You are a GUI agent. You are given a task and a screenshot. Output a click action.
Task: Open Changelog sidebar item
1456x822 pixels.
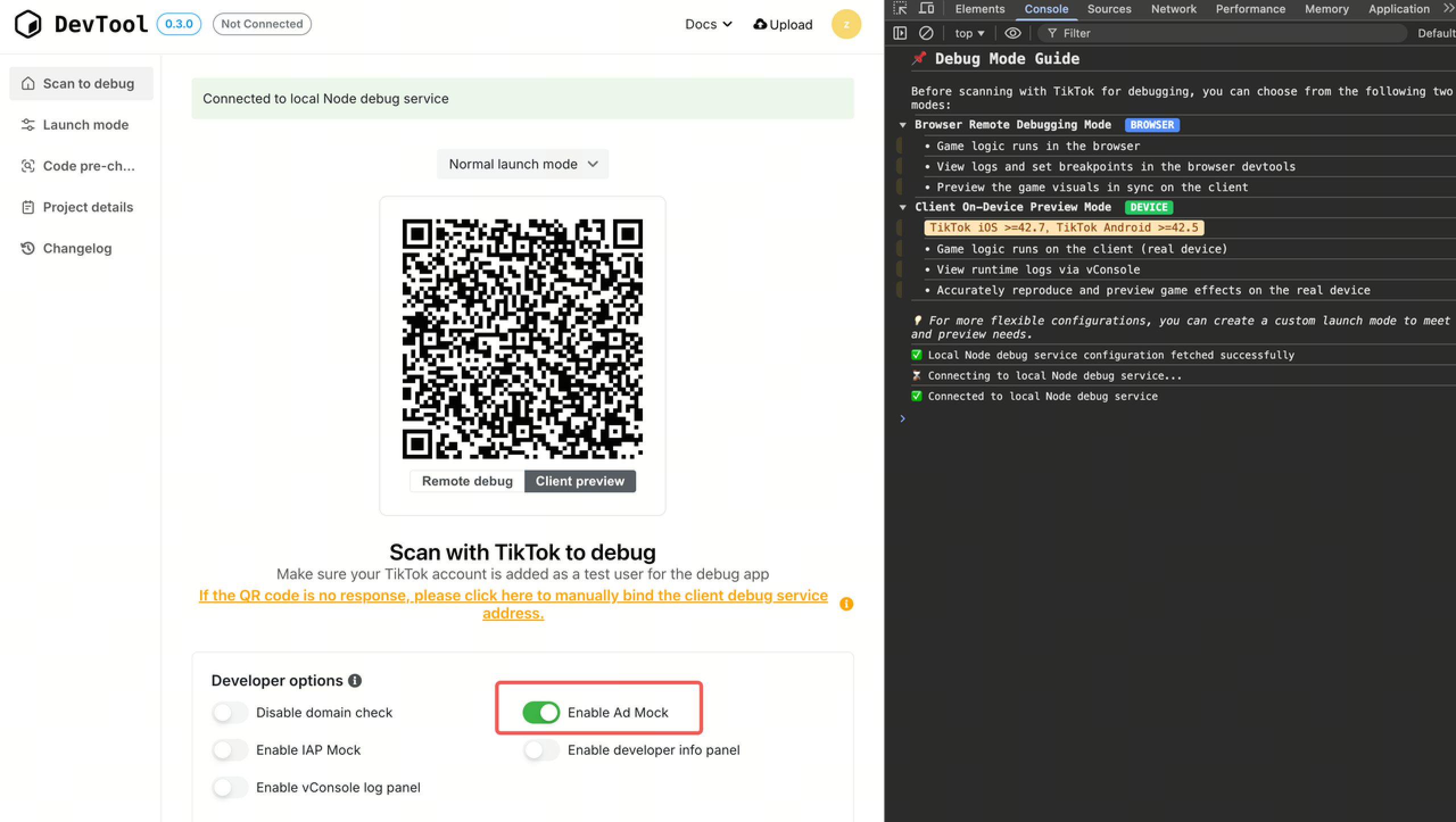81,248
